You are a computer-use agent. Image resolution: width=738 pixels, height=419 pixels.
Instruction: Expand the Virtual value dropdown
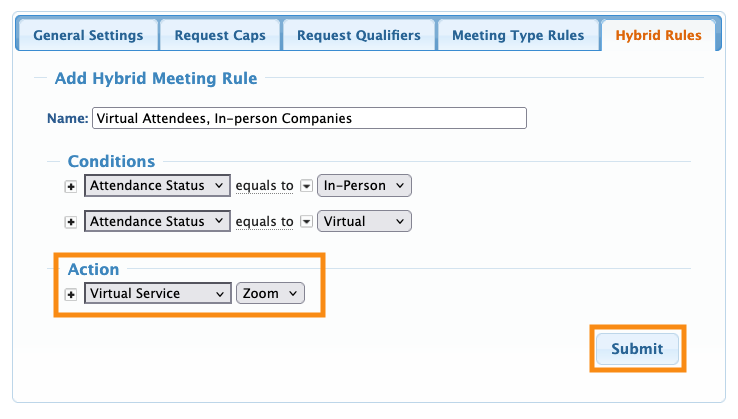click(x=364, y=222)
